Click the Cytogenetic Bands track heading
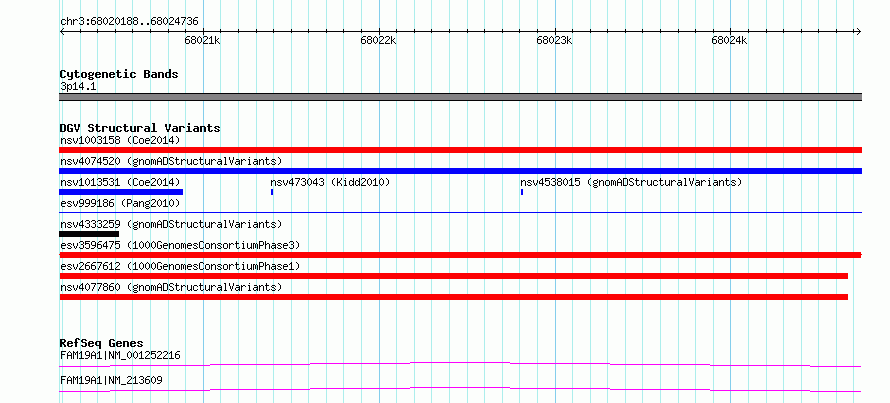This screenshot has width=890, height=403. click(x=119, y=74)
